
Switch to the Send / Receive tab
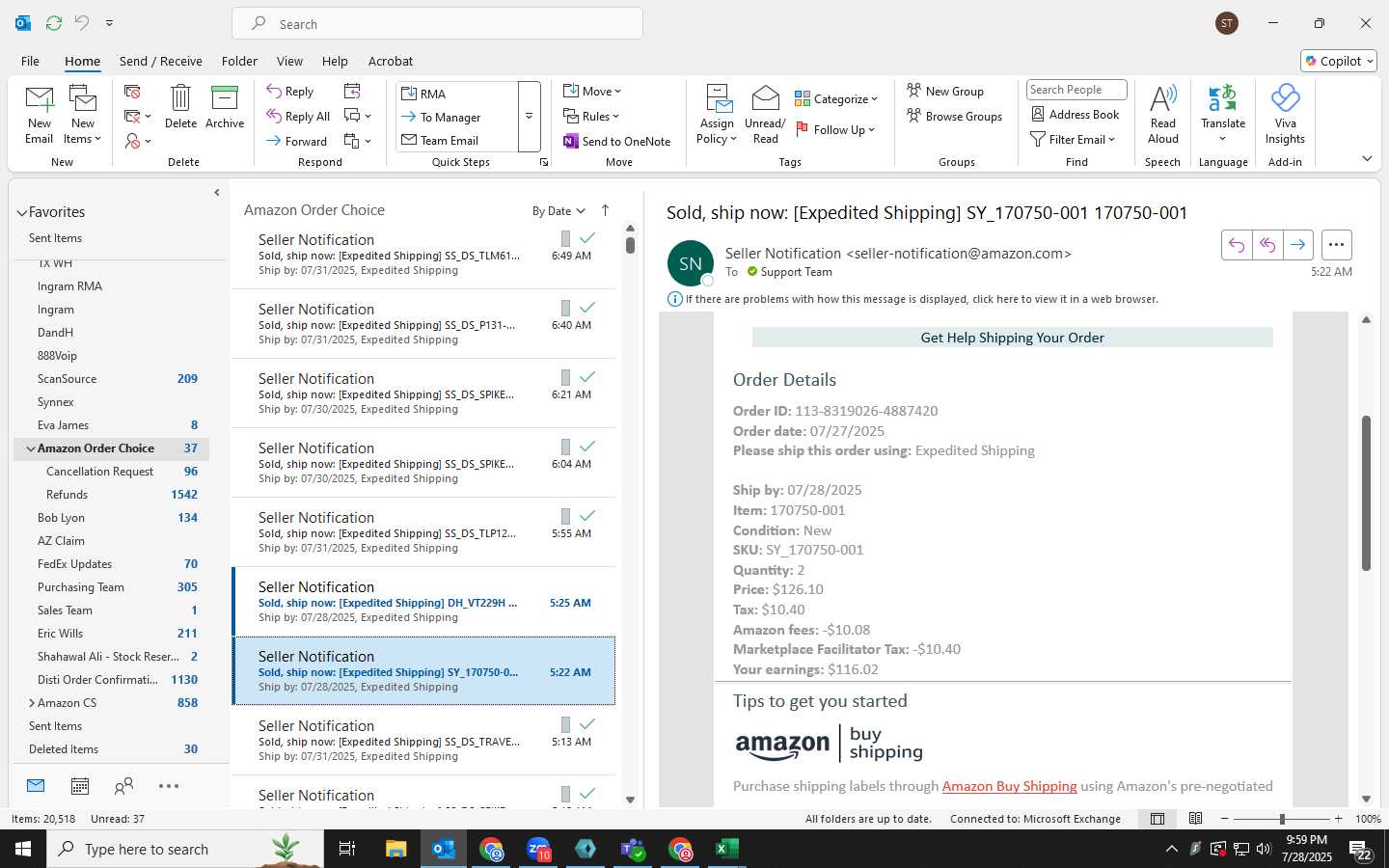click(x=161, y=61)
